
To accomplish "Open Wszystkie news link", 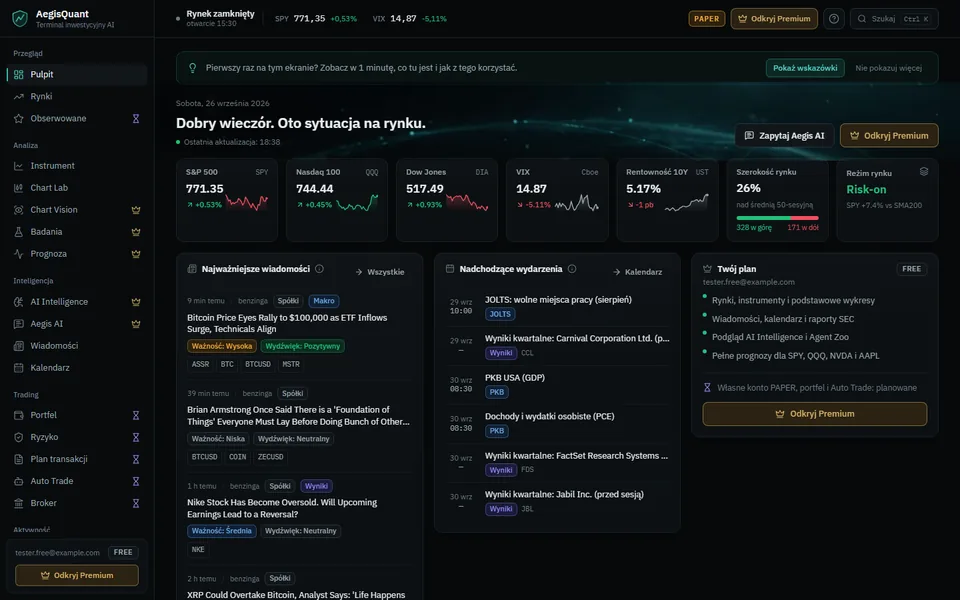I will (x=380, y=272).
